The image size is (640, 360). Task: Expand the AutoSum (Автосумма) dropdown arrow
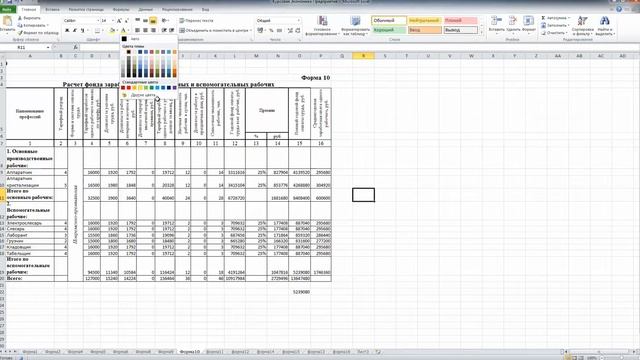569,18
